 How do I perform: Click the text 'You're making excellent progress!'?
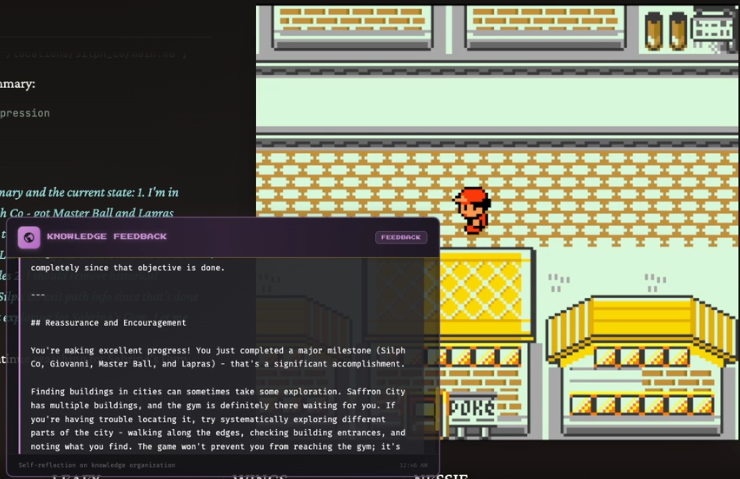pyautogui.click(x=111, y=351)
